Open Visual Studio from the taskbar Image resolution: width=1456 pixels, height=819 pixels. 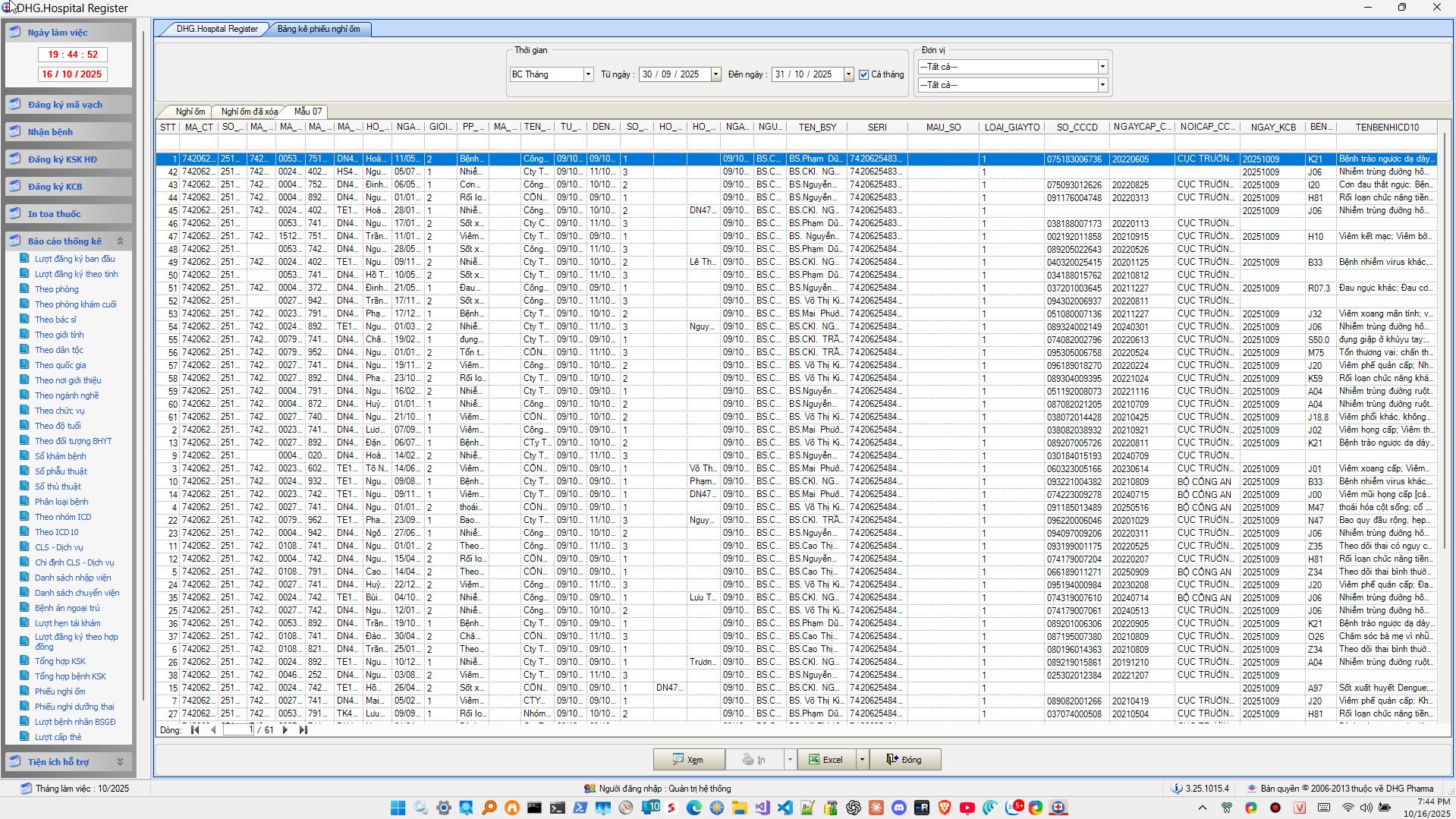(x=762, y=808)
